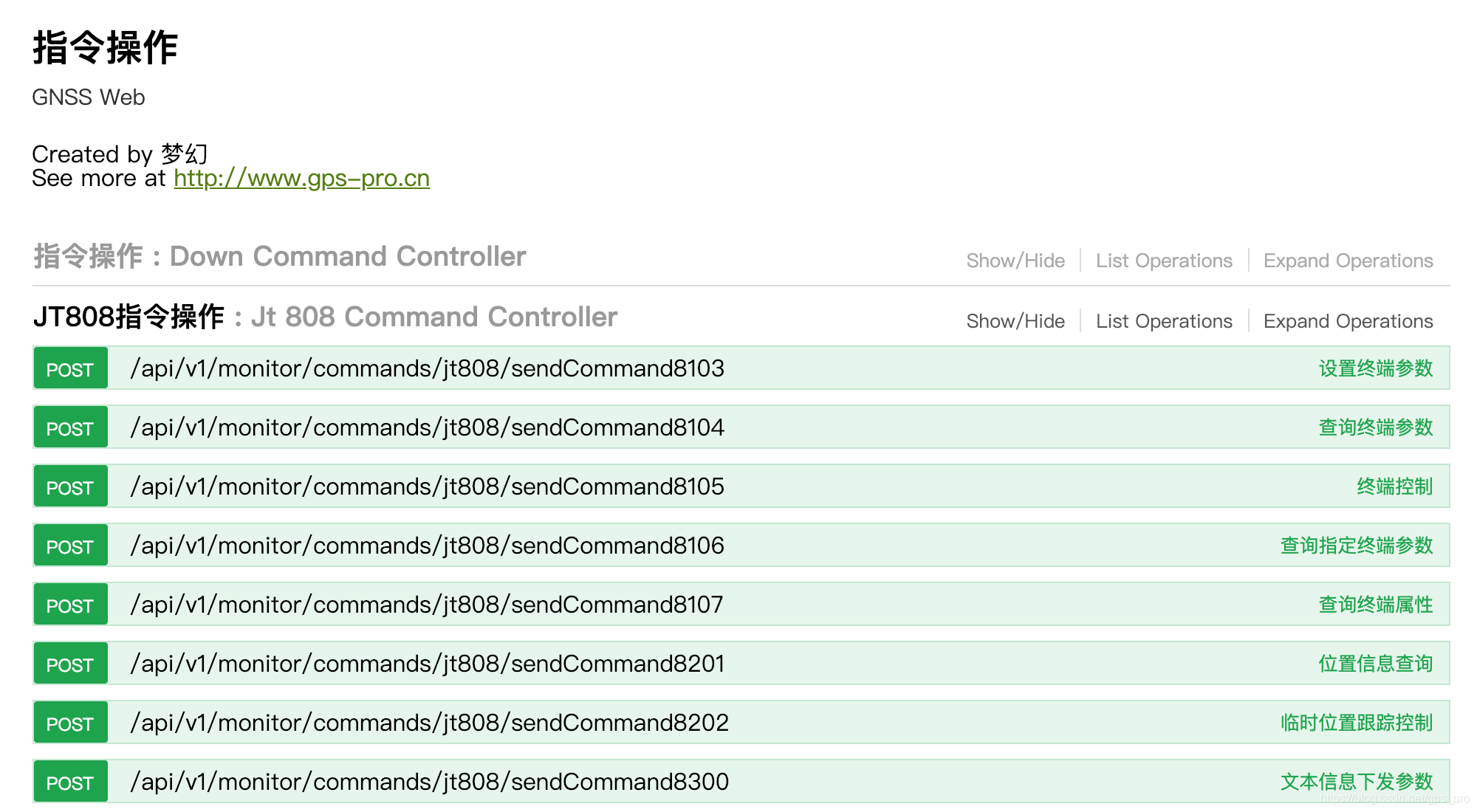Expand Operations for Down Command Controller
Image resolution: width=1477 pixels, height=812 pixels.
[x=1348, y=261]
